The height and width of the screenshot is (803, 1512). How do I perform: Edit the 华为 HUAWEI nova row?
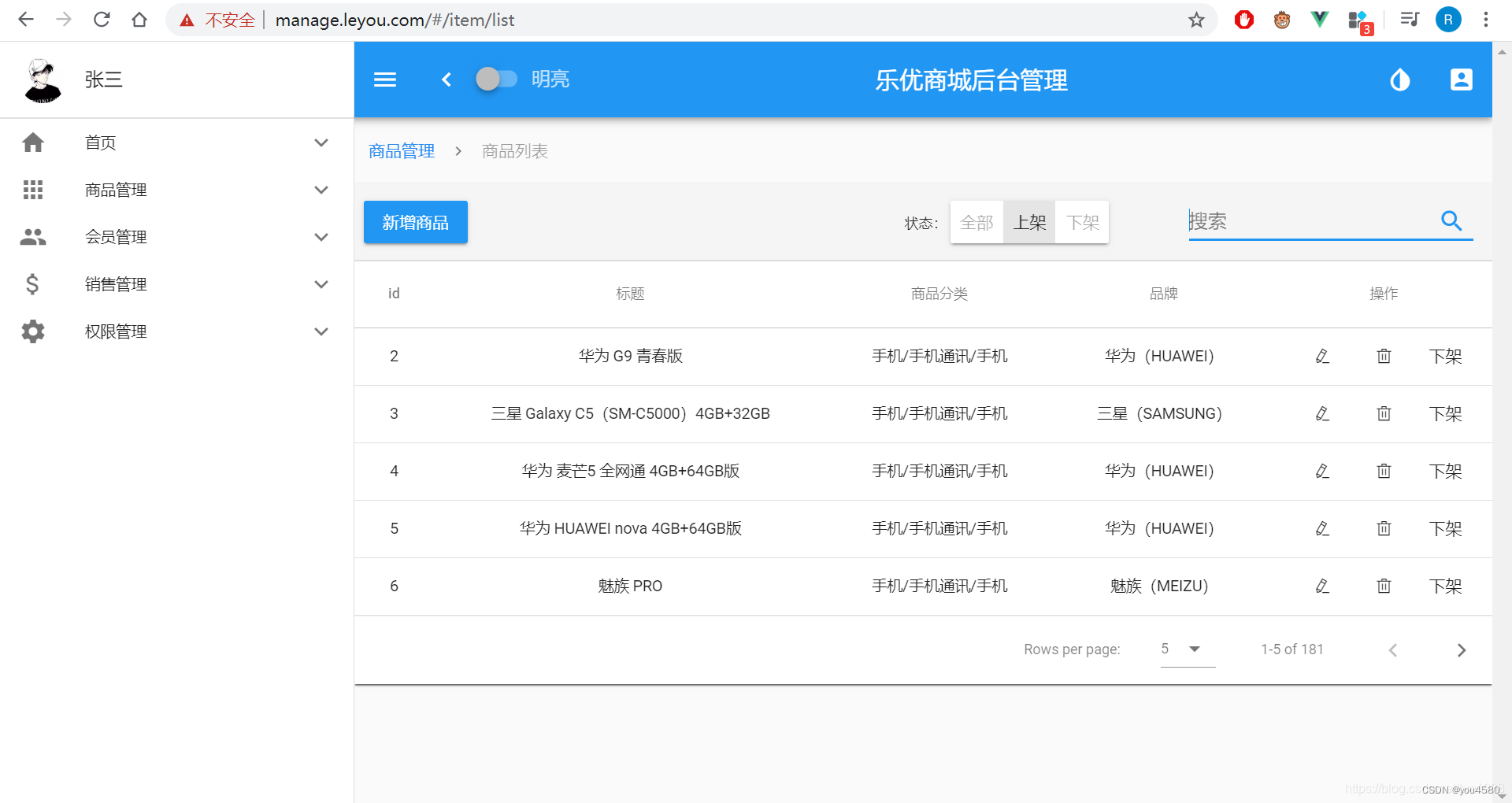[x=1322, y=529]
